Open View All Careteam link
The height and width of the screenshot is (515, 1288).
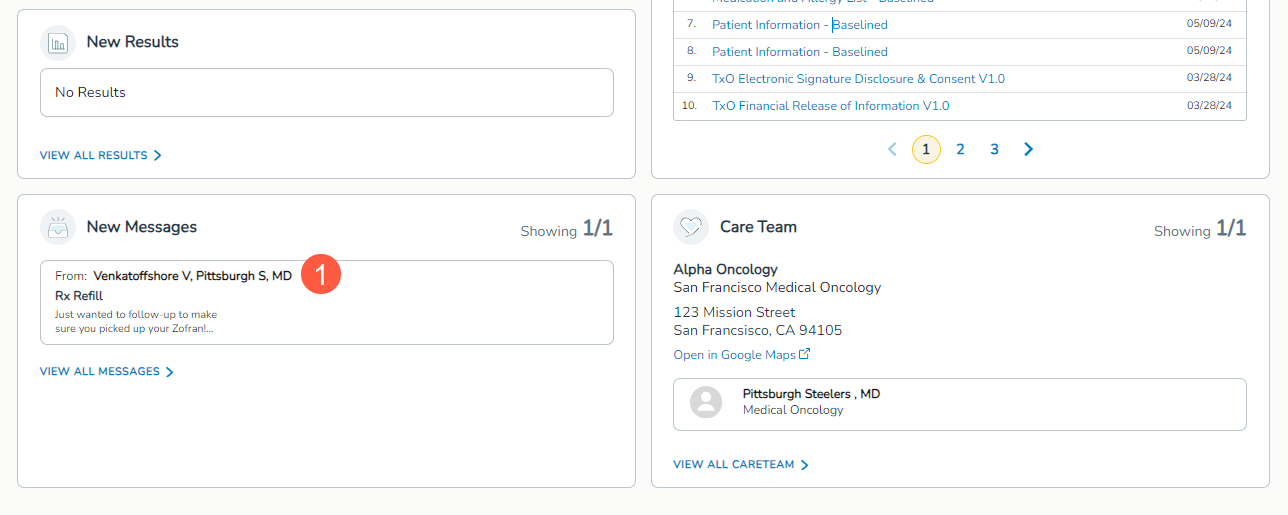click(x=740, y=464)
